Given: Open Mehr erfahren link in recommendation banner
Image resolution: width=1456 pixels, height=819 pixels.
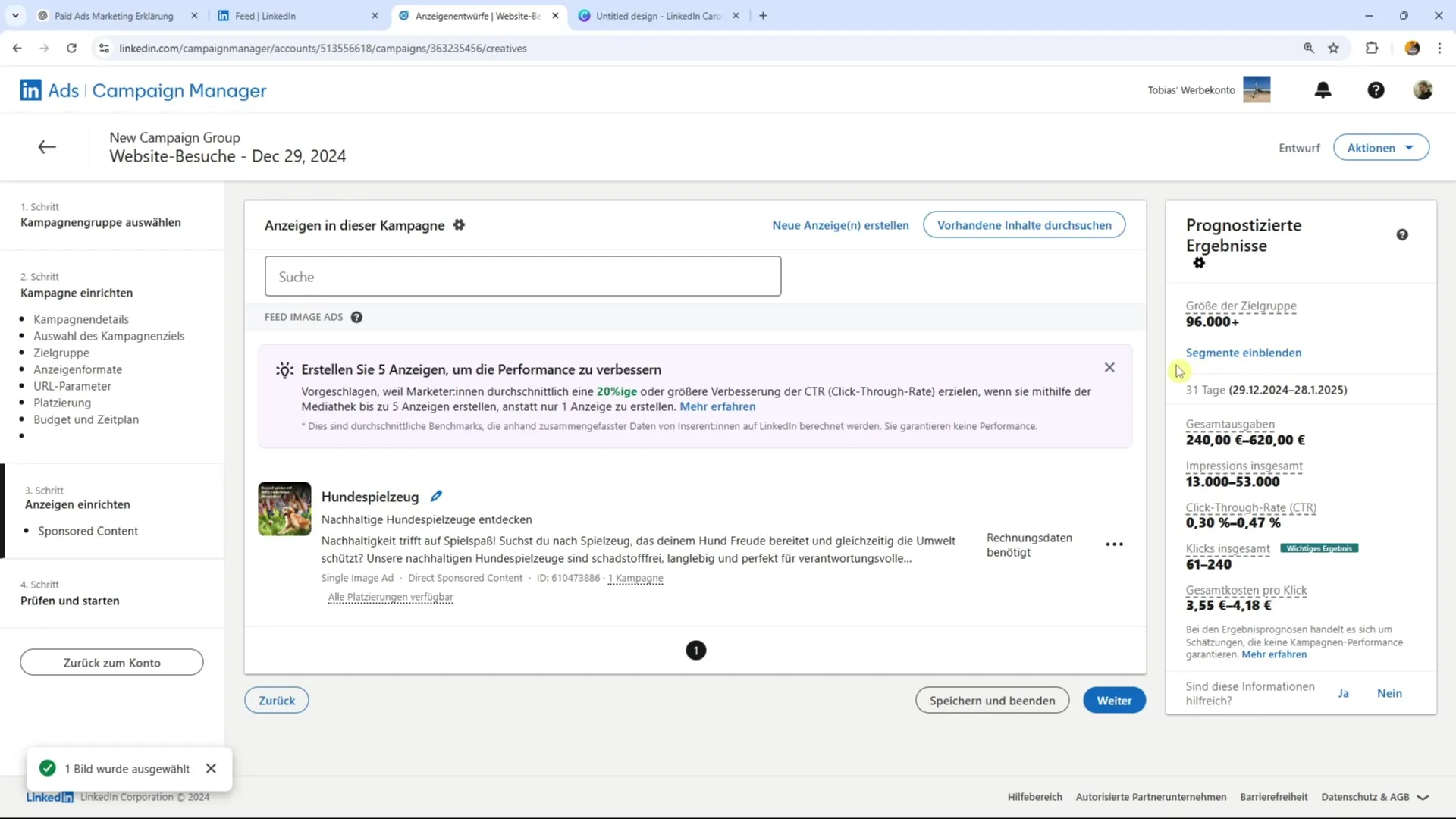Looking at the screenshot, I should pos(717,406).
